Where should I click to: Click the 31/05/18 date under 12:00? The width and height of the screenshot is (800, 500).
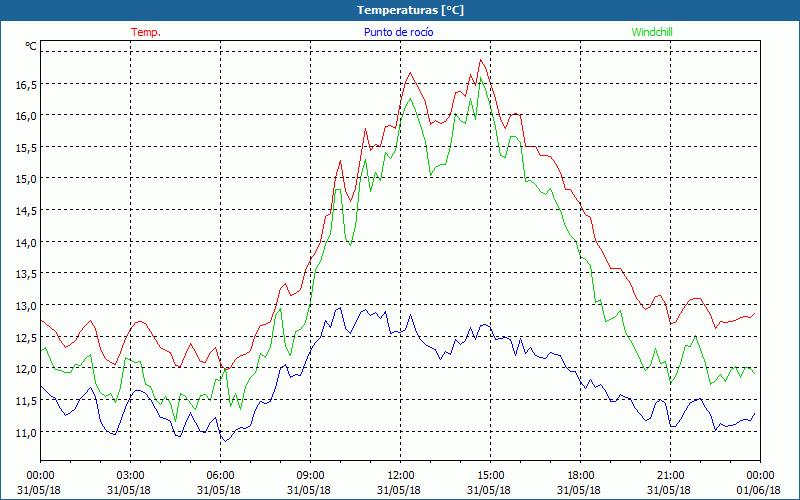tap(399, 490)
